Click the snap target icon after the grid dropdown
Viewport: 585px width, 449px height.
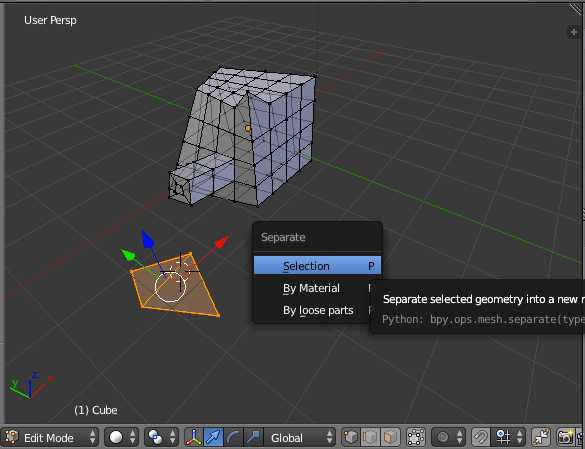541,437
